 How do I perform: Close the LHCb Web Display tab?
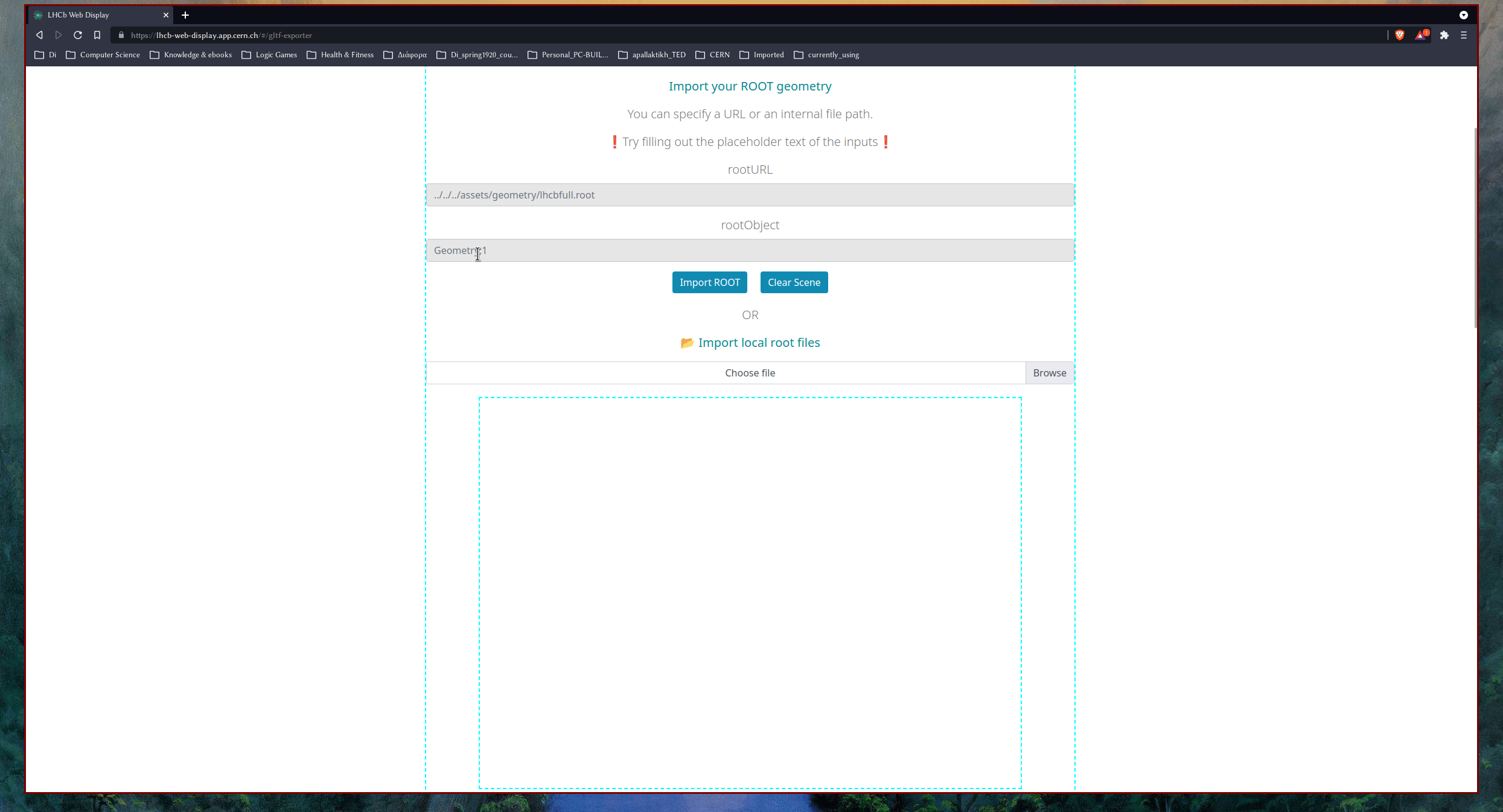(x=166, y=15)
